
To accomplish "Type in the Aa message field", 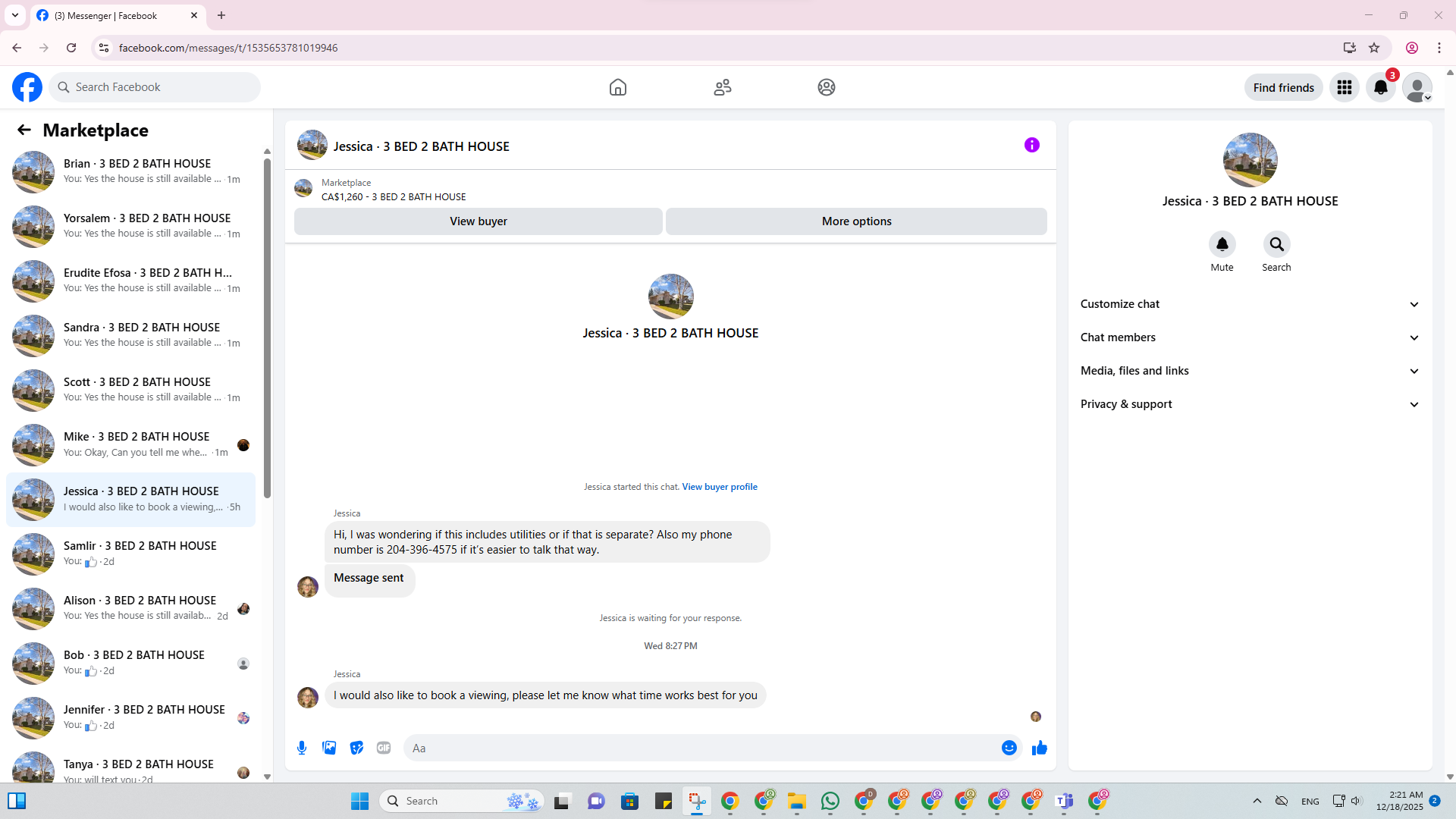I will coord(701,748).
